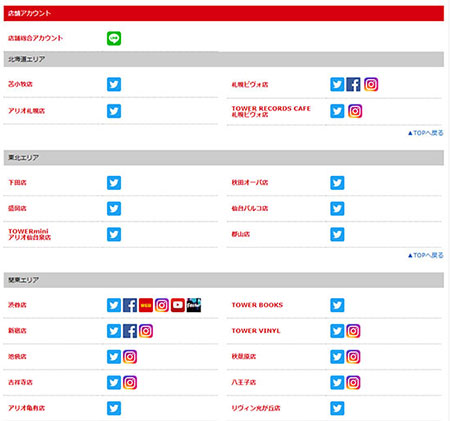The height and width of the screenshot is (421, 450).
Task: Click TOPへ戻る link below the Hokkaido section
Action: (x=426, y=133)
